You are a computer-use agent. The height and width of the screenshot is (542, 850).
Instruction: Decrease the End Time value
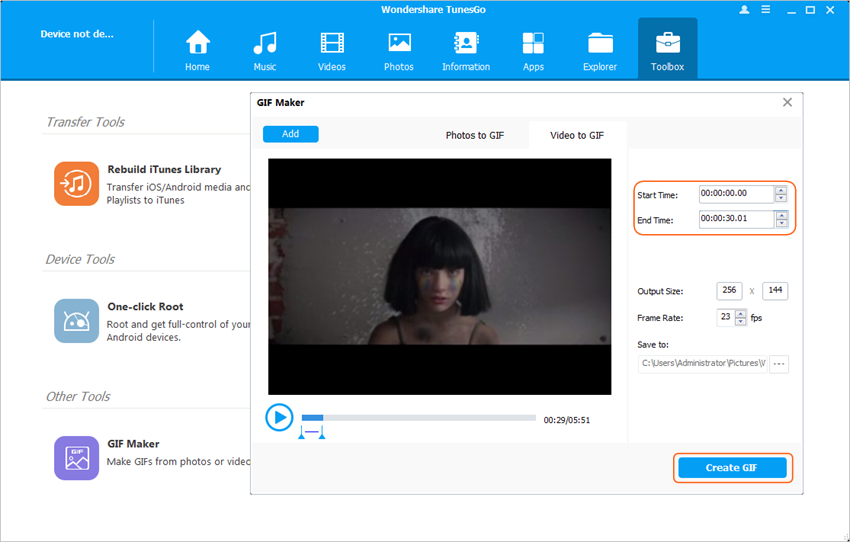(x=781, y=223)
